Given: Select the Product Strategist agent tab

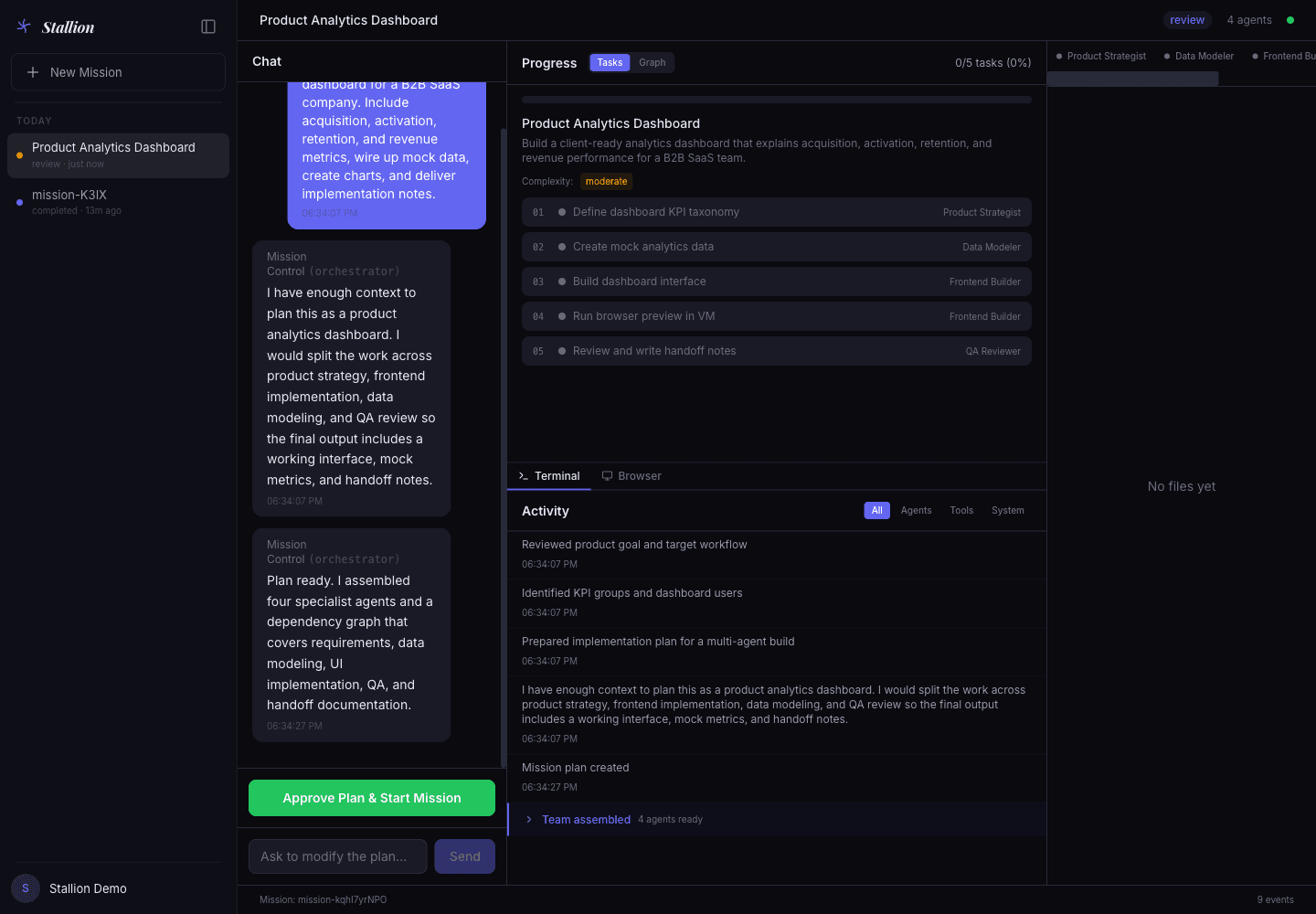Looking at the screenshot, I should coord(1101,57).
